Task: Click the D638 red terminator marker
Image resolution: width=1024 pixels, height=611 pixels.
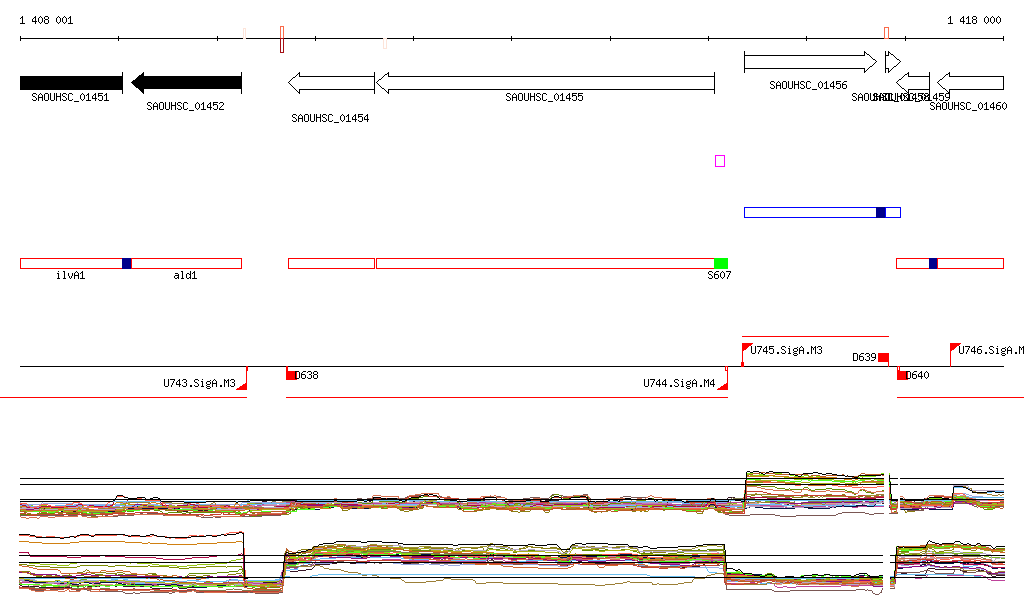Action: click(x=291, y=375)
